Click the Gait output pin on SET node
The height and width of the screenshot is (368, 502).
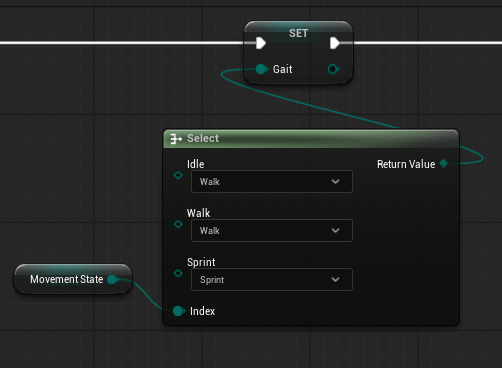pyautogui.click(x=333, y=69)
